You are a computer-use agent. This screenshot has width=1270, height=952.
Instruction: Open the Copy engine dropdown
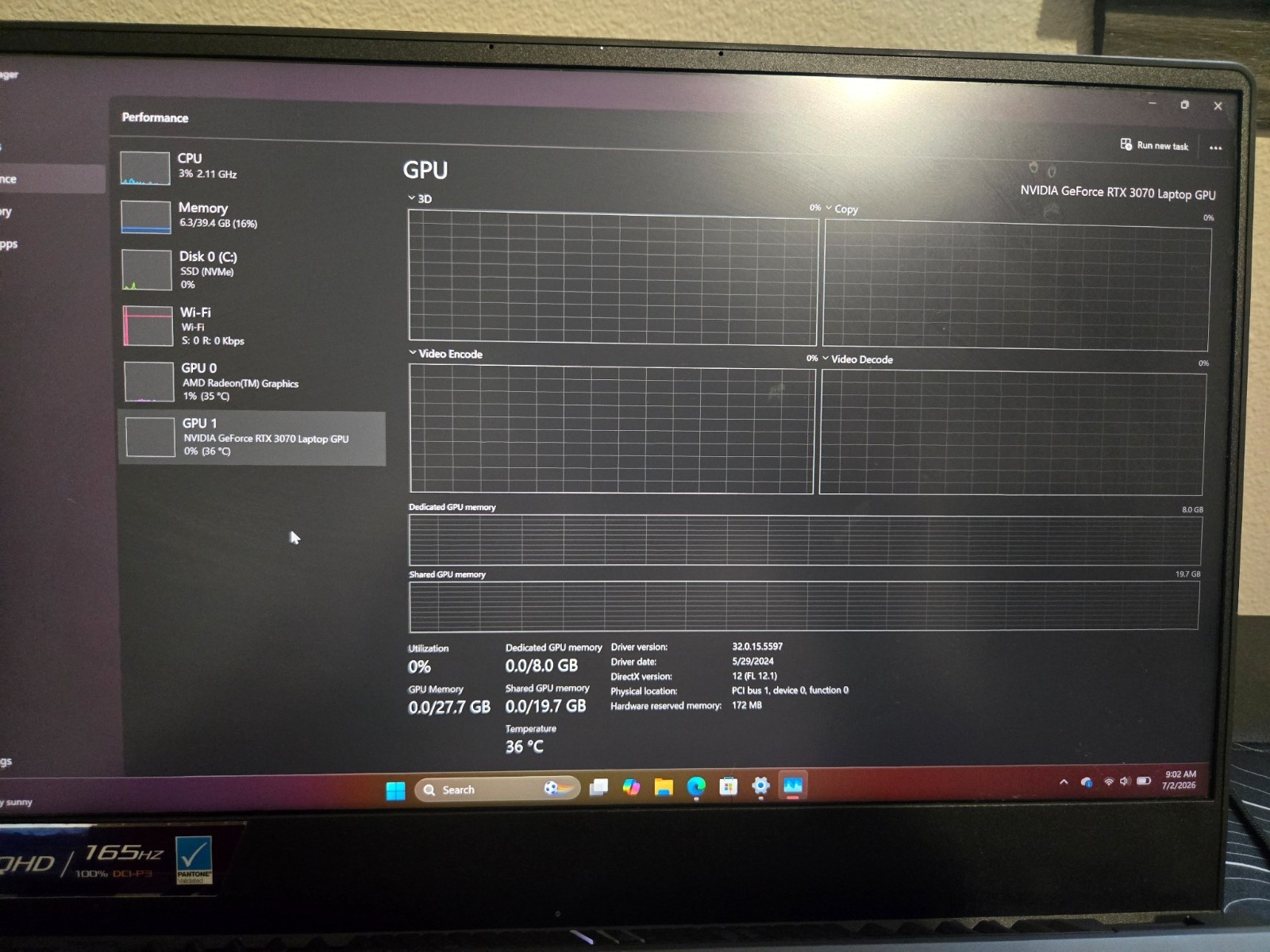pos(841,209)
